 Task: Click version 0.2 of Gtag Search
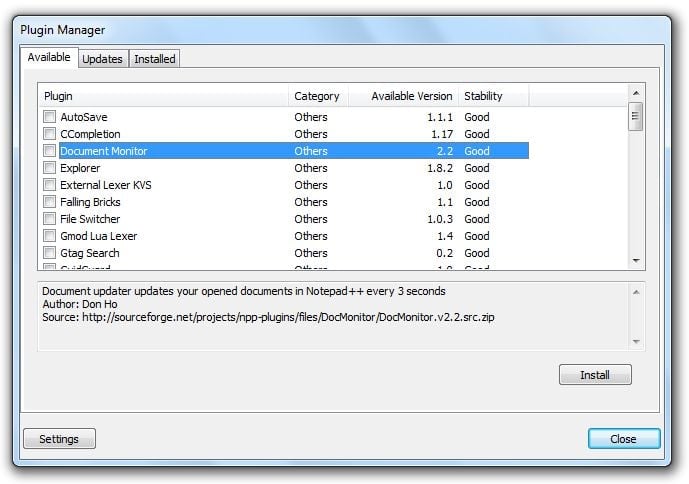[x=445, y=253]
